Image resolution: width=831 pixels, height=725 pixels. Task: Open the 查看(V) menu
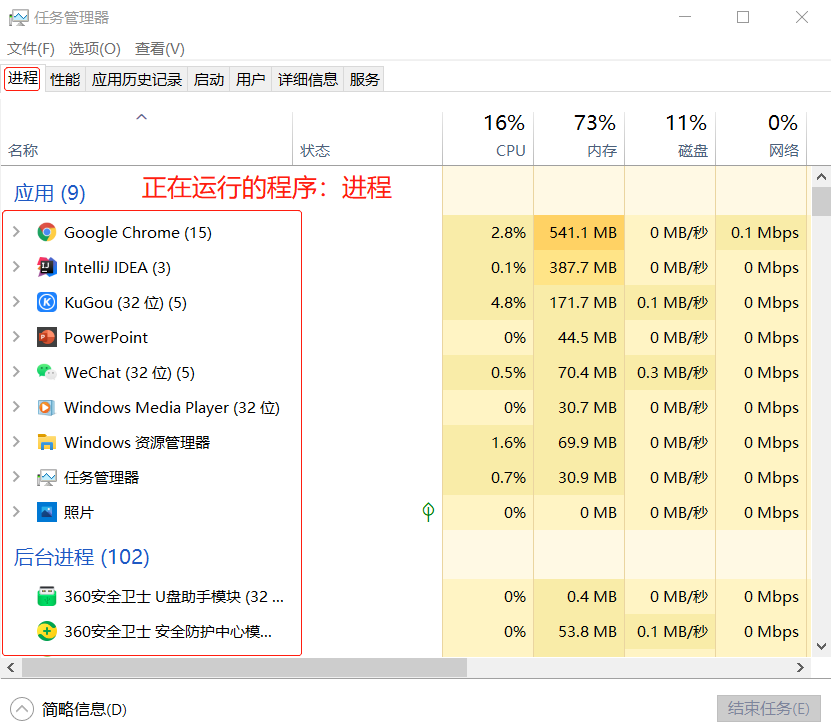tap(160, 49)
